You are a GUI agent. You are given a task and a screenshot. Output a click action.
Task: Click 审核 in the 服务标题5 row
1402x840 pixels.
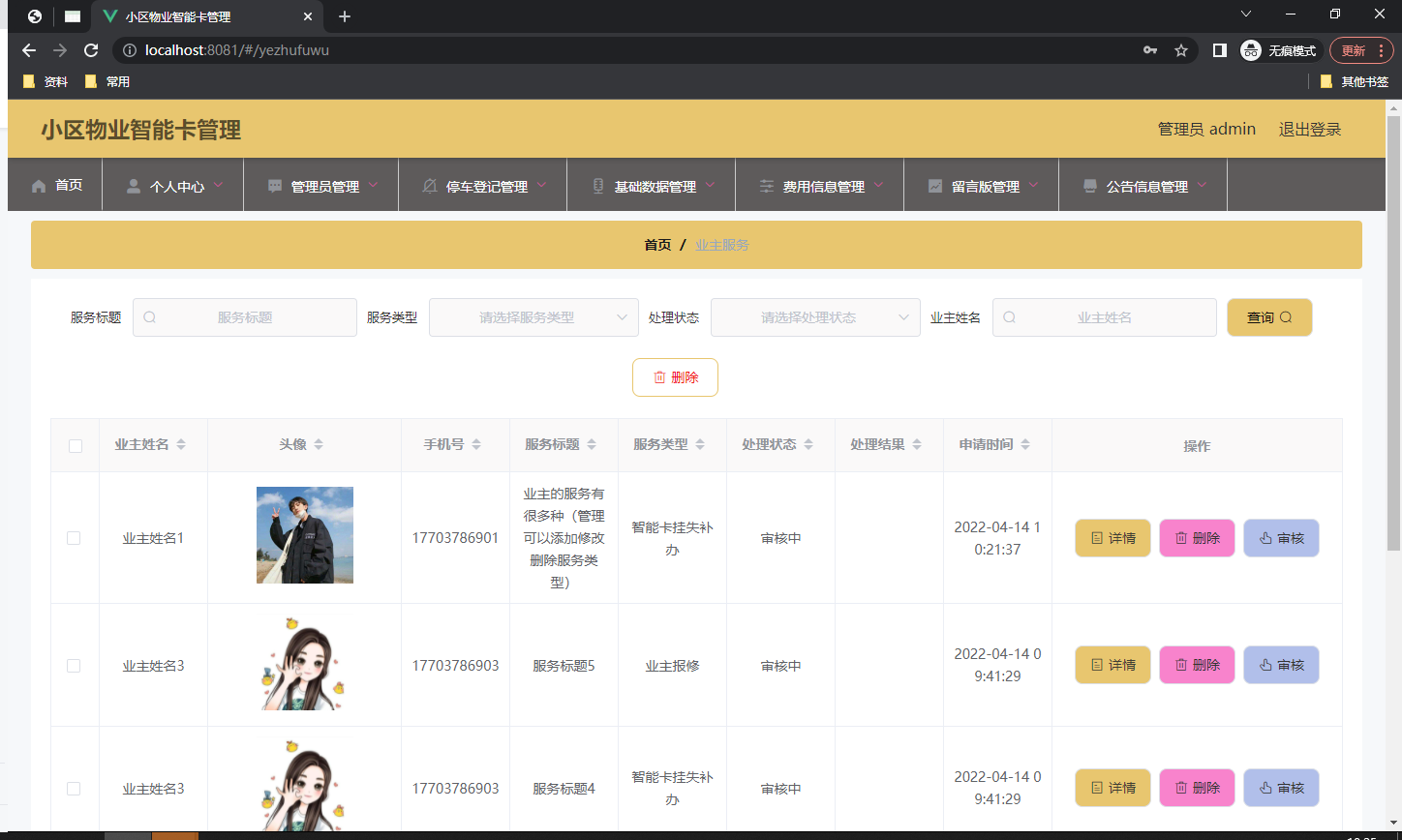pyautogui.click(x=1281, y=665)
